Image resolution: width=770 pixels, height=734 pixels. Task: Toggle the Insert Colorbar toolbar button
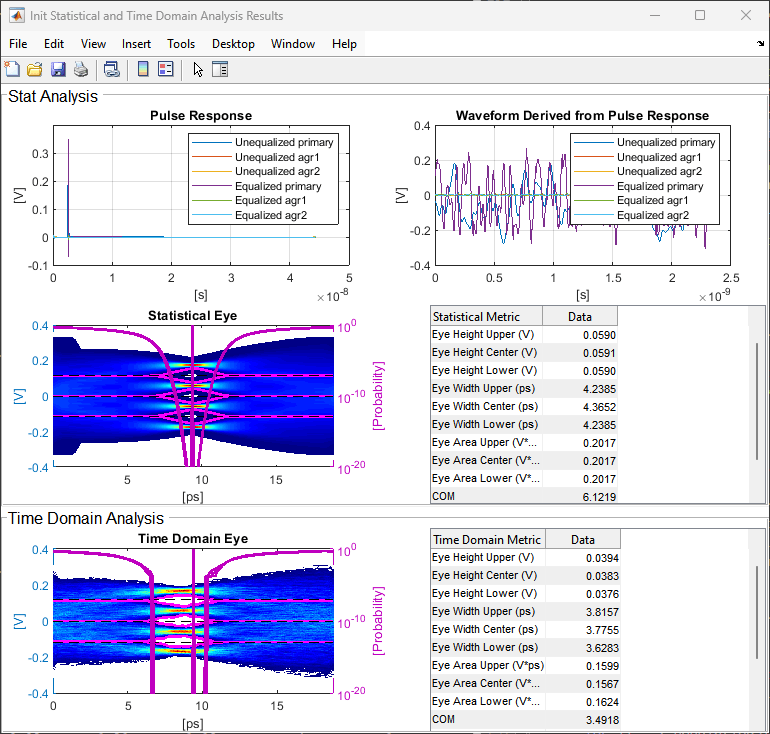pos(143,69)
